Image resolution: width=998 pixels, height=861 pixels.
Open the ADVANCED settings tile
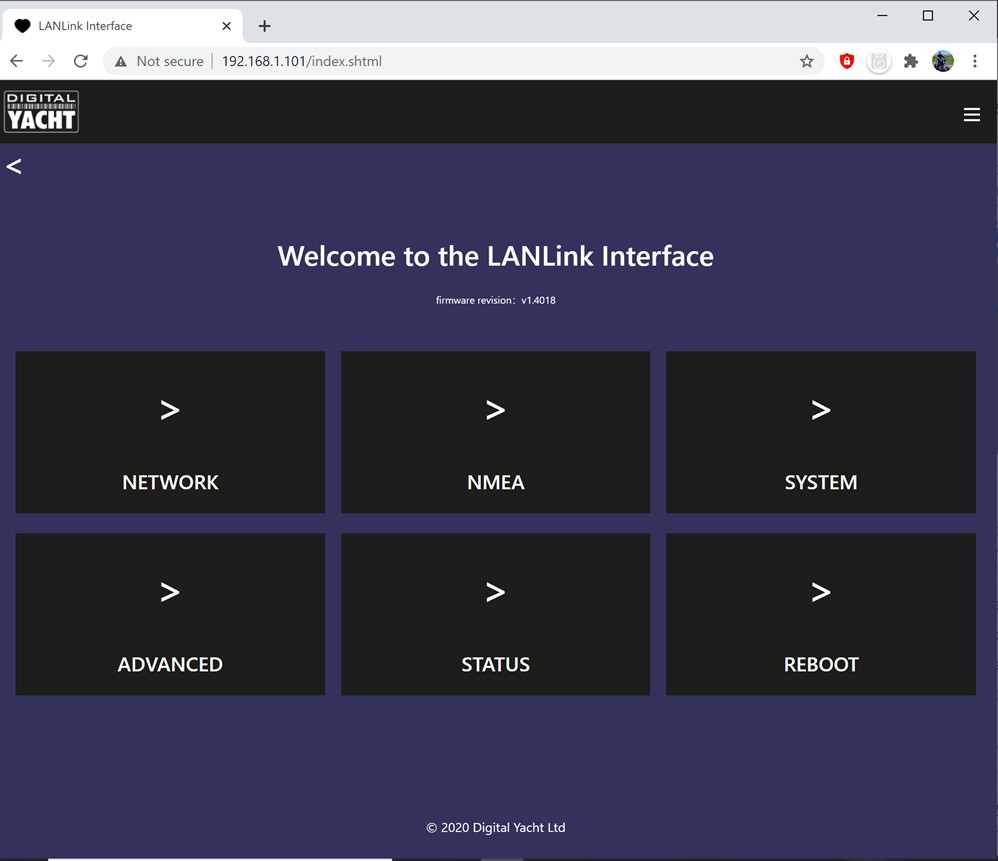coord(170,614)
